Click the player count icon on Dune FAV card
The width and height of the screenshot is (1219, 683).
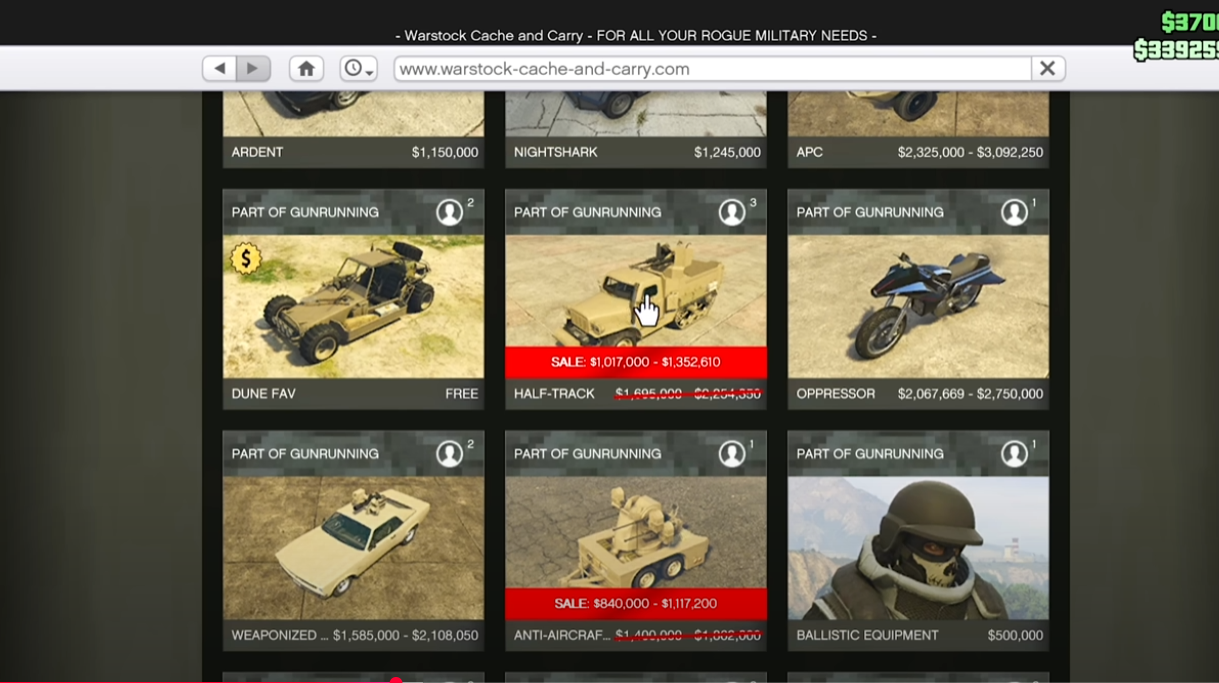pyautogui.click(x=449, y=212)
